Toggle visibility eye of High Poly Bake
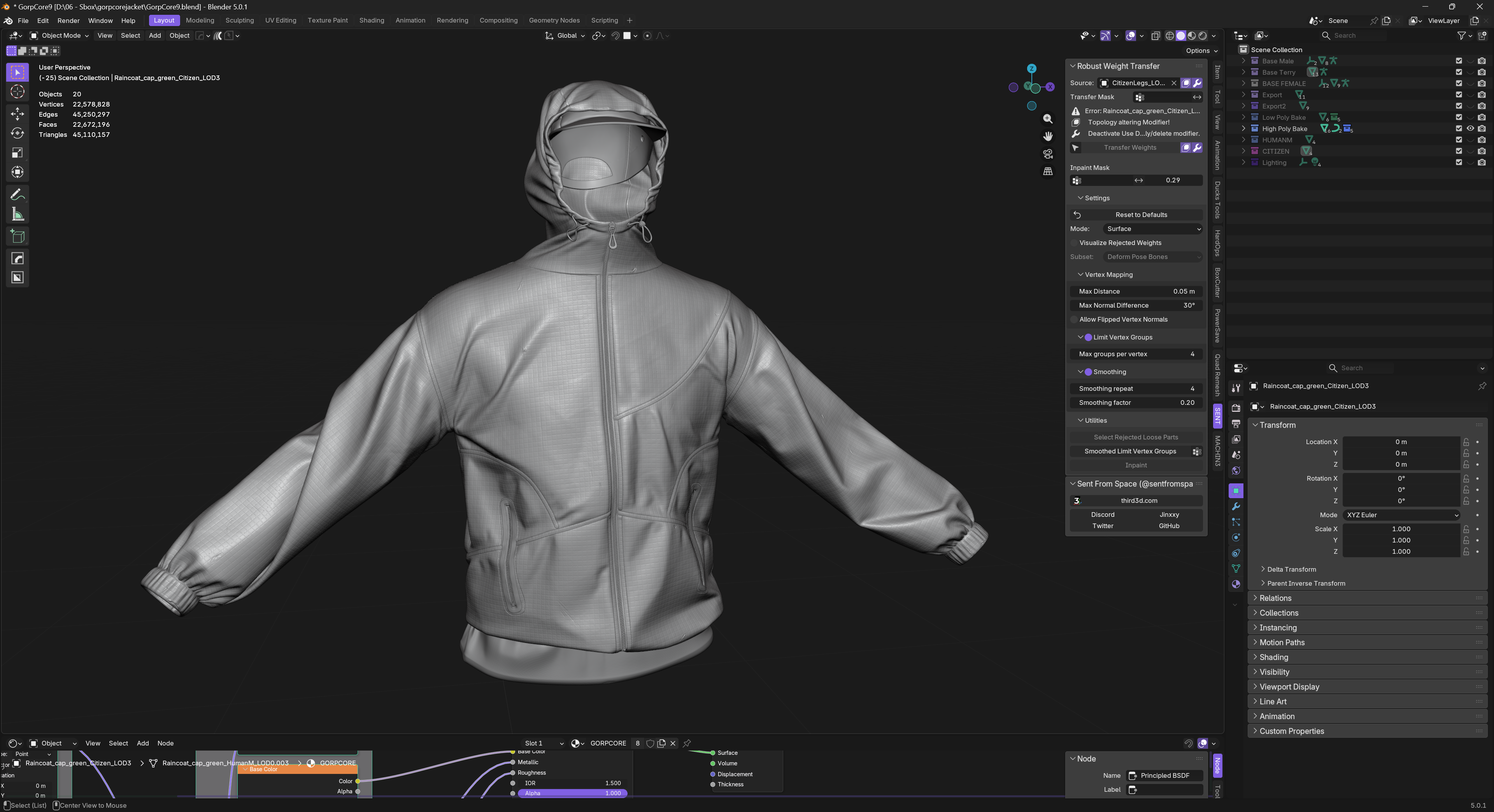The height and width of the screenshot is (812, 1494). tap(1470, 129)
